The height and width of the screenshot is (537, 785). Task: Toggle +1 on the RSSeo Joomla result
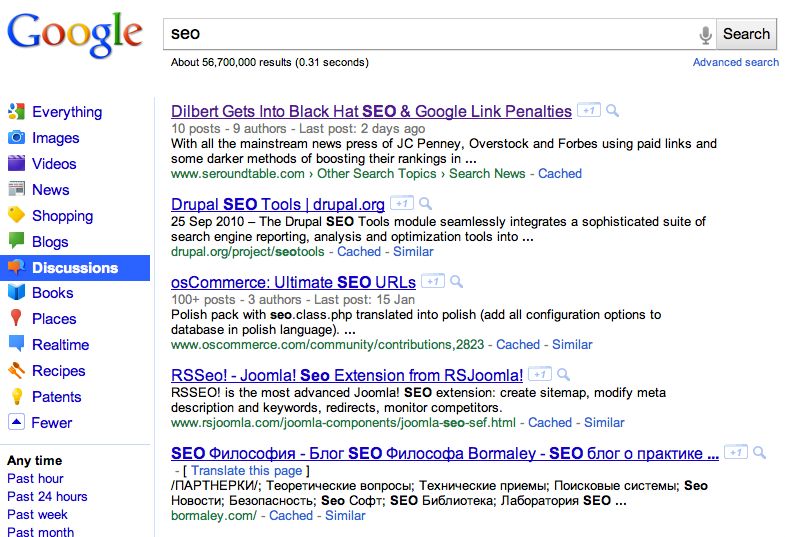click(539, 375)
